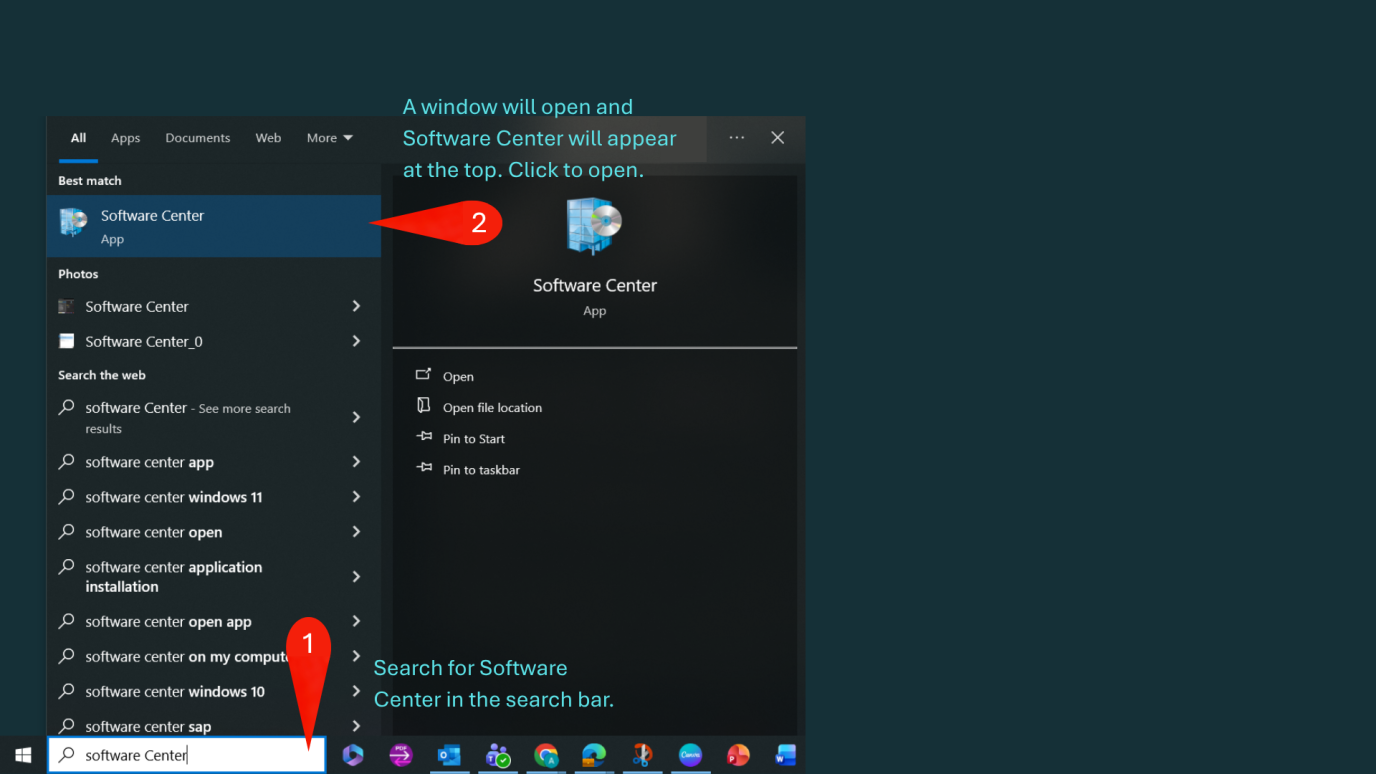Click the Copilot icon in the taskbar
The width and height of the screenshot is (1376, 774).
tap(353, 755)
